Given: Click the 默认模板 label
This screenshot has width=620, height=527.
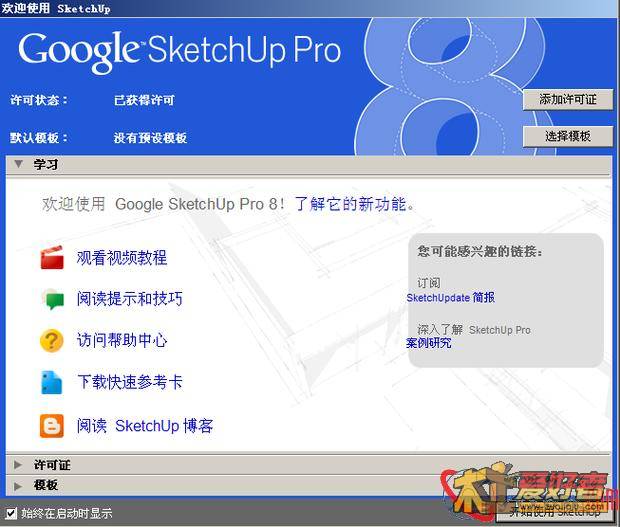Looking at the screenshot, I should [x=39, y=138].
